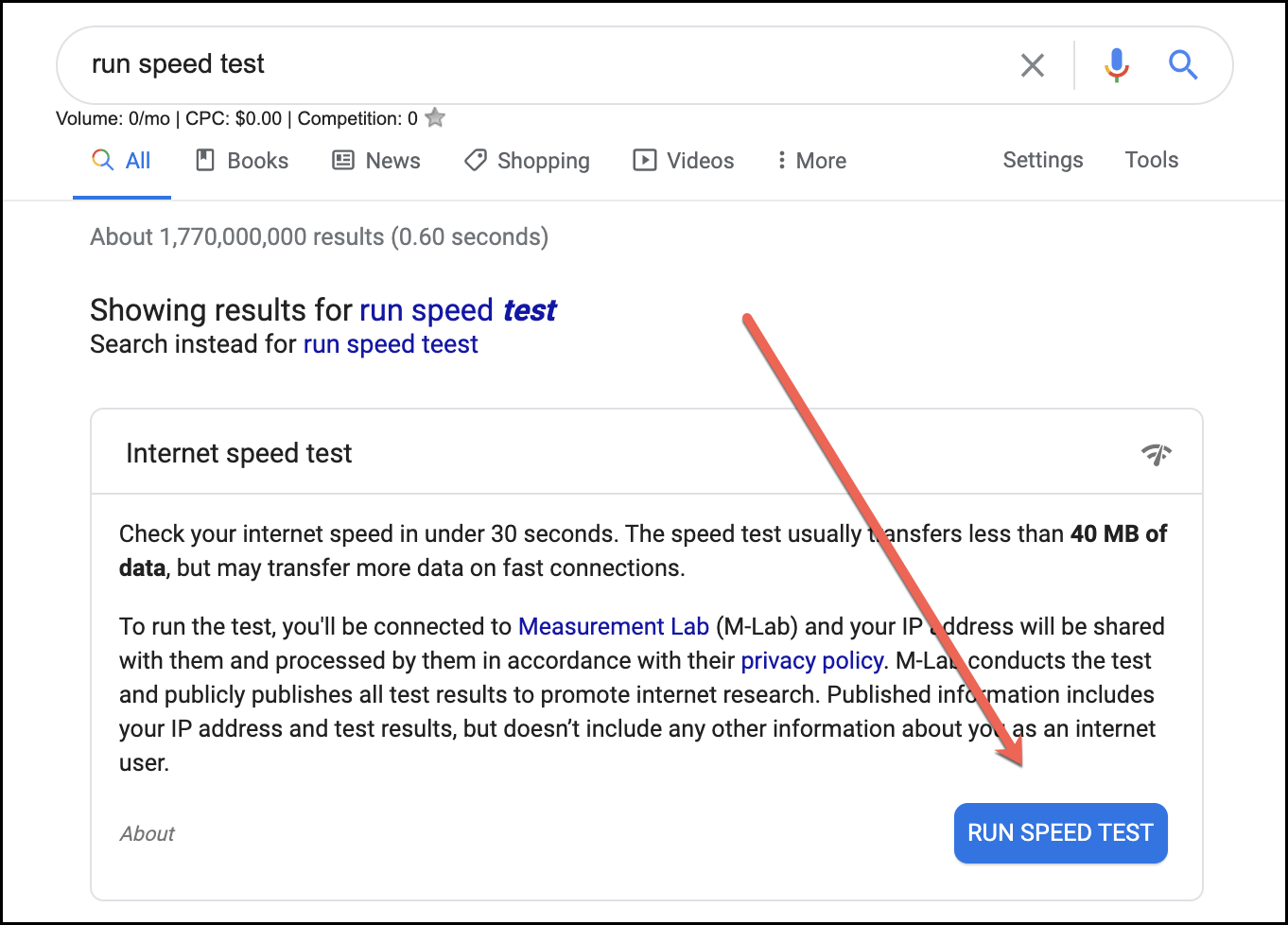
Task: Start voice search with the microphone icon
Action: [x=1117, y=64]
